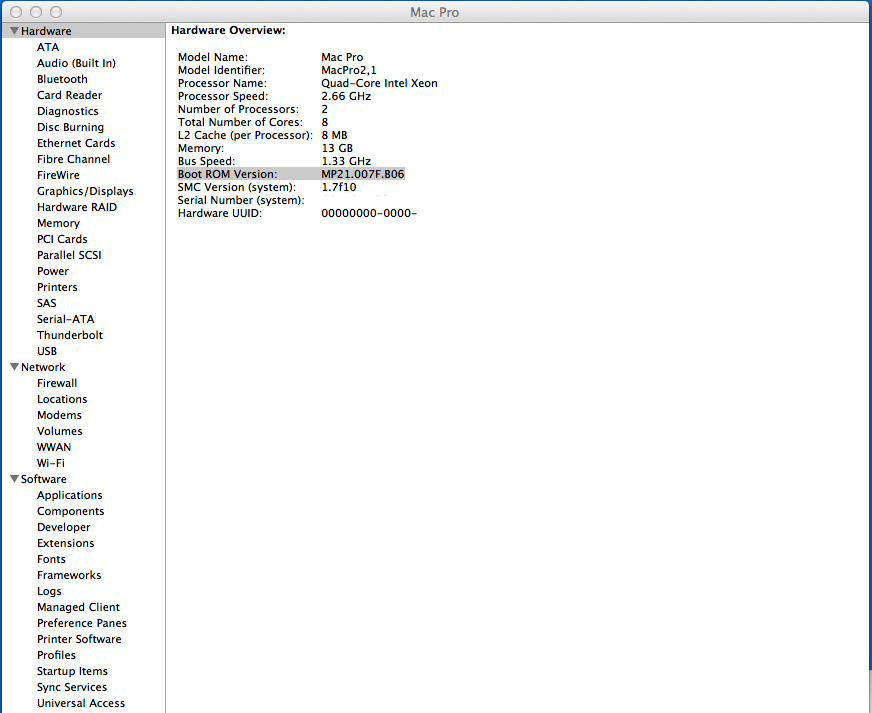This screenshot has width=872, height=713.
Task: Click the MacPro2,1 model identifier value
Action: point(349,70)
